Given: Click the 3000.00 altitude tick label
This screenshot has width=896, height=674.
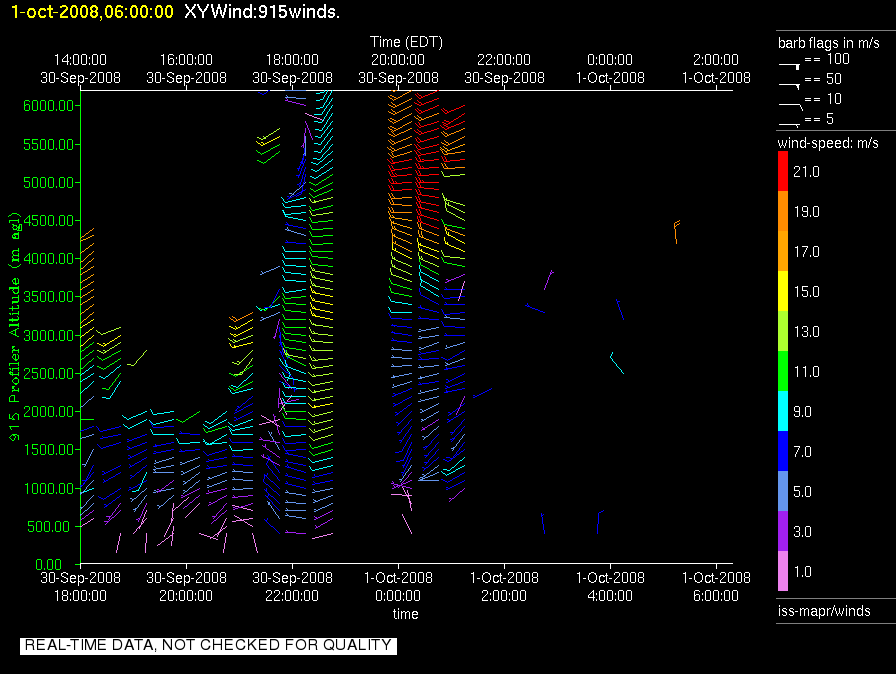Looking at the screenshot, I should click(49, 335).
